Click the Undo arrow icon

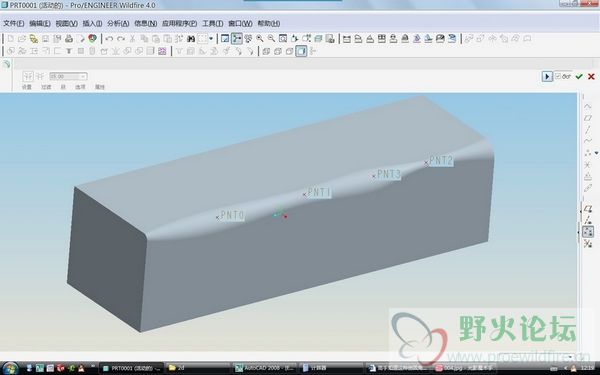(x=109, y=39)
